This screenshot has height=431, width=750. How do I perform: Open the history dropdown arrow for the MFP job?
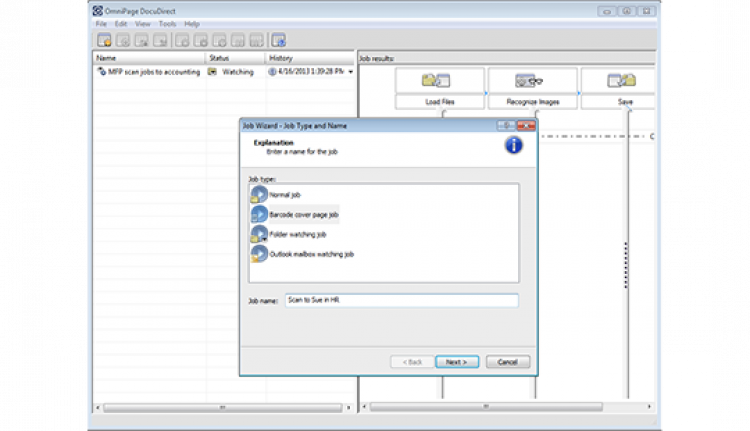[x=351, y=72]
